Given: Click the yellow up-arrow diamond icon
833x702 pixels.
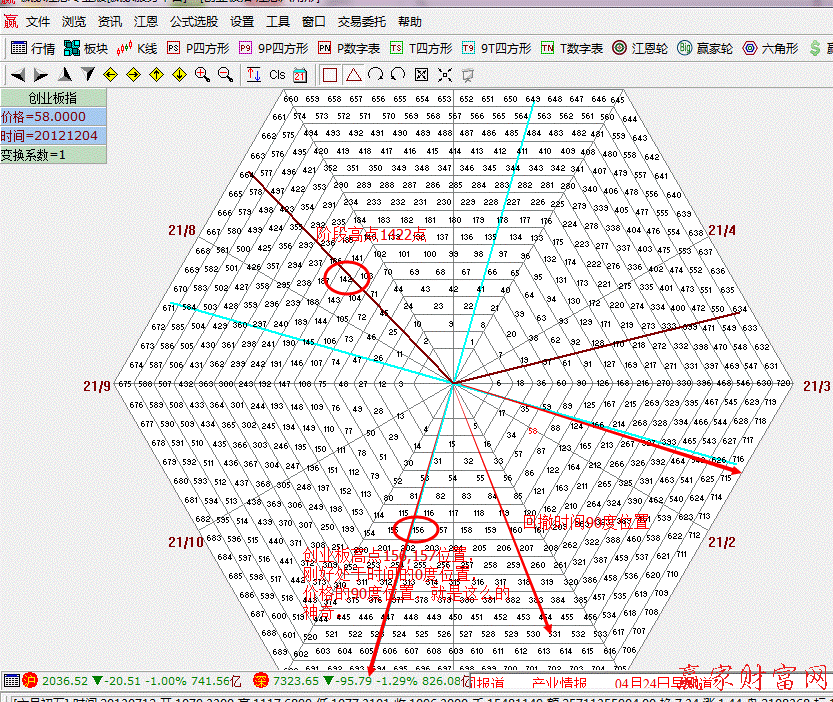Looking at the screenshot, I should (156, 74).
